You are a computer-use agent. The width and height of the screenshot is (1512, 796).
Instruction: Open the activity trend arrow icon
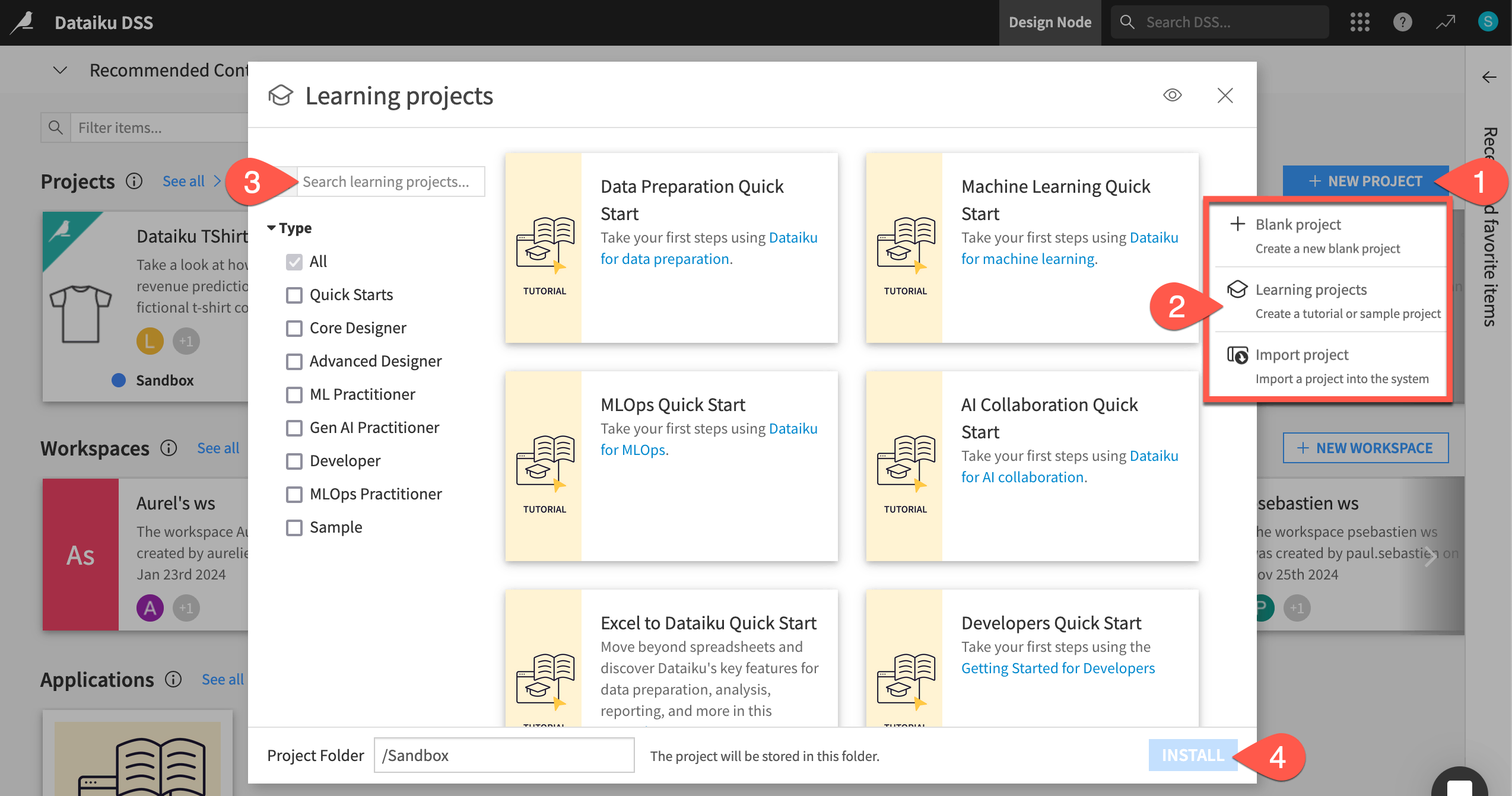(x=1446, y=23)
